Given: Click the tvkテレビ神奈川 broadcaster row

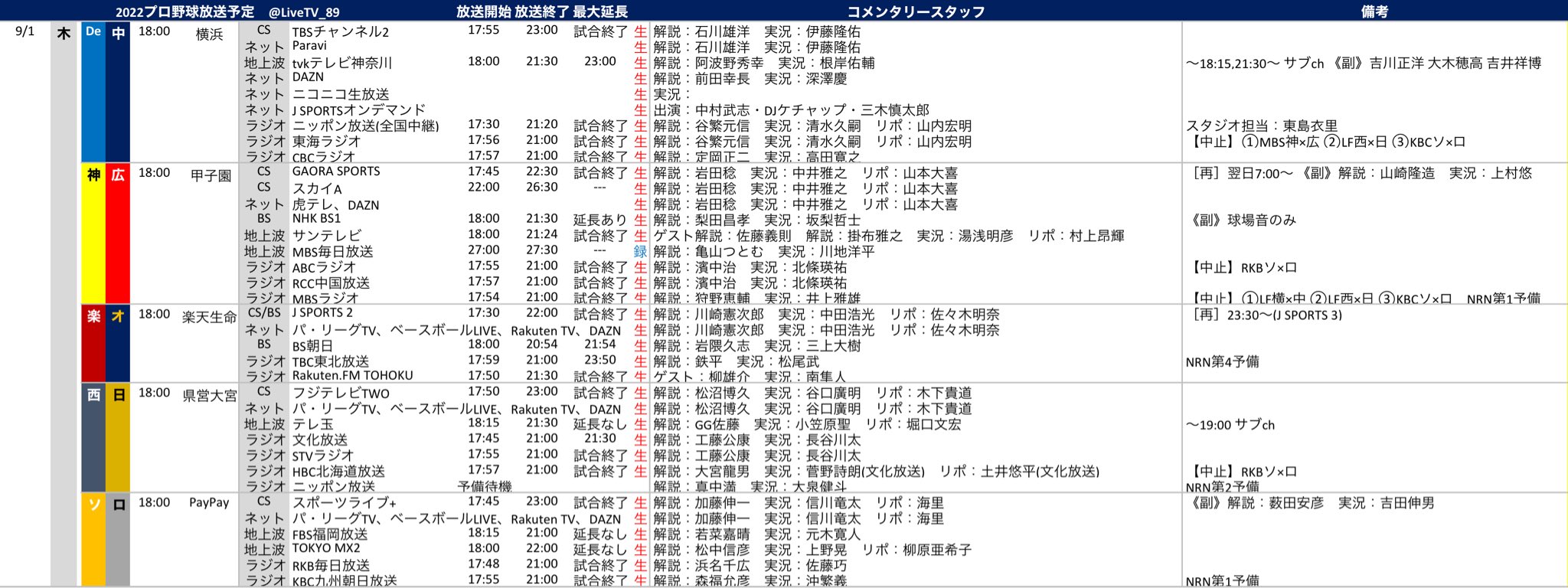Looking at the screenshot, I should click(342, 63).
